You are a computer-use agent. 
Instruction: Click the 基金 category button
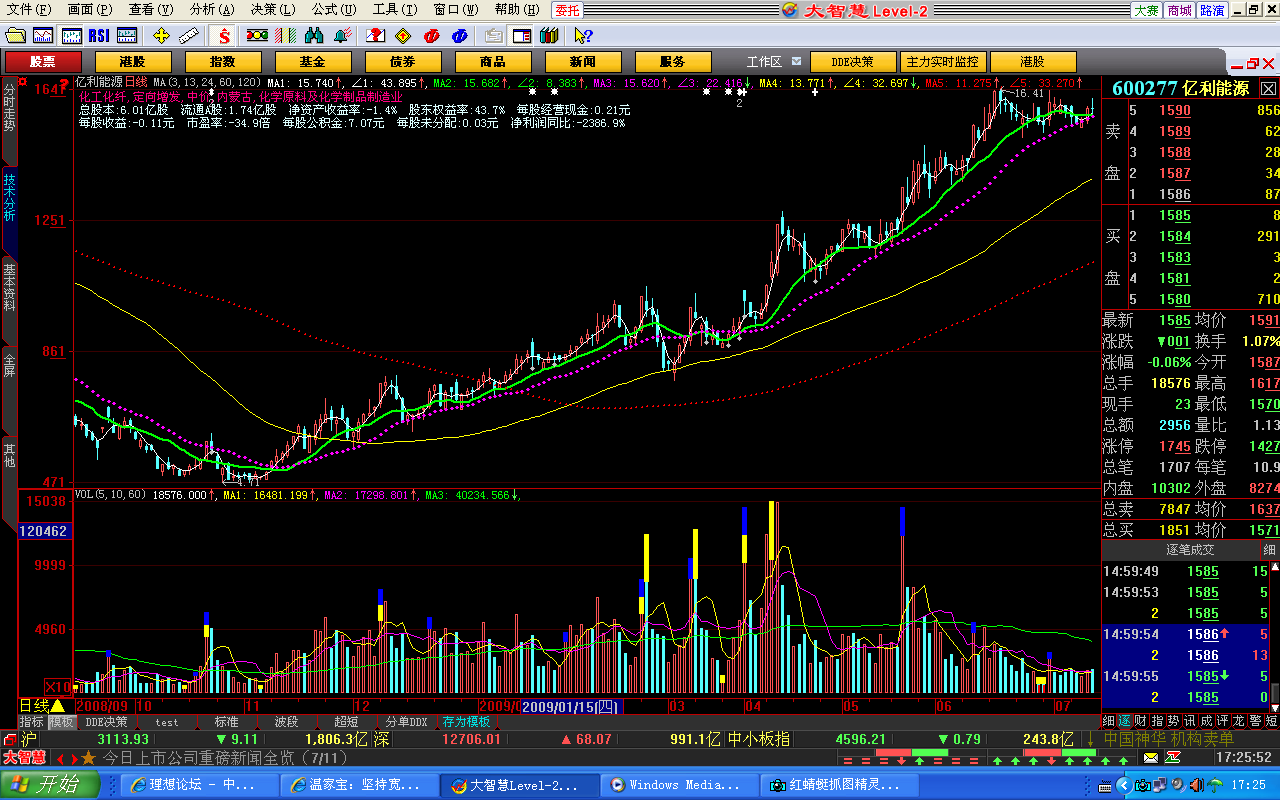[x=312, y=62]
